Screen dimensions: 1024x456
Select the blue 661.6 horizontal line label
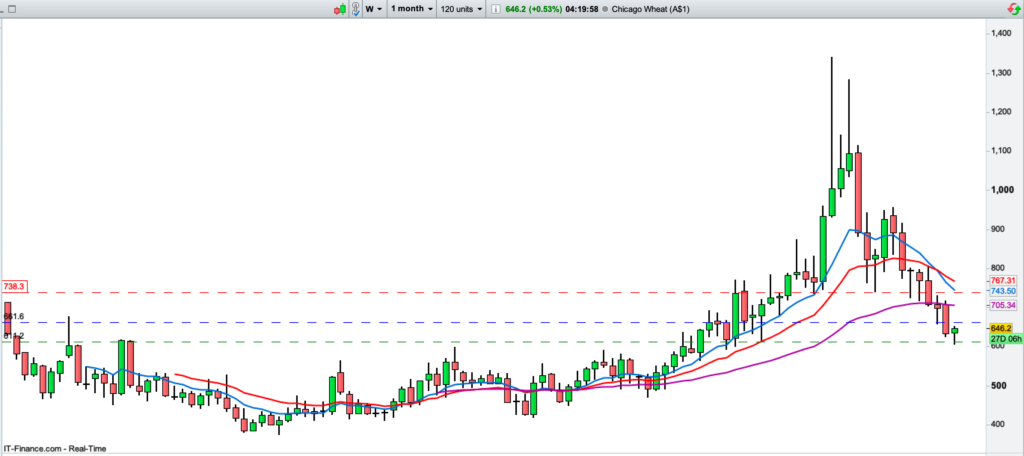coord(12,316)
